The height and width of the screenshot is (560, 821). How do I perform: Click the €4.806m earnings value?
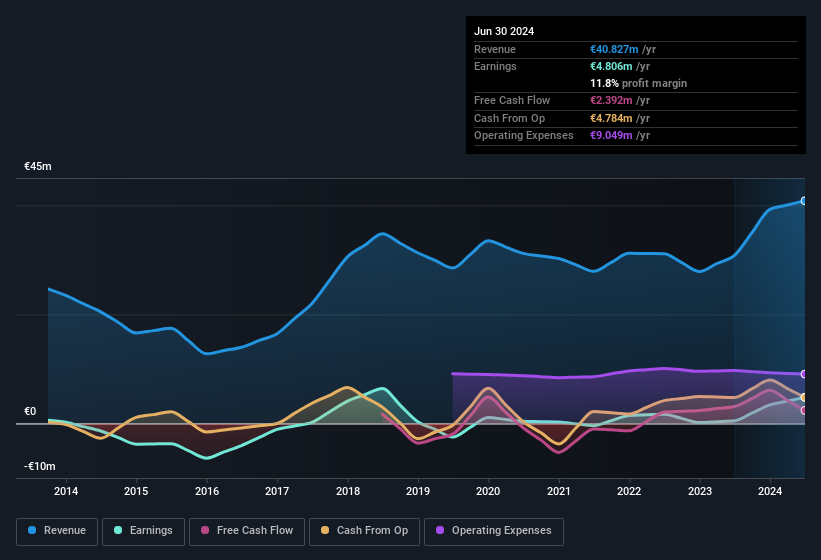pyautogui.click(x=611, y=66)
